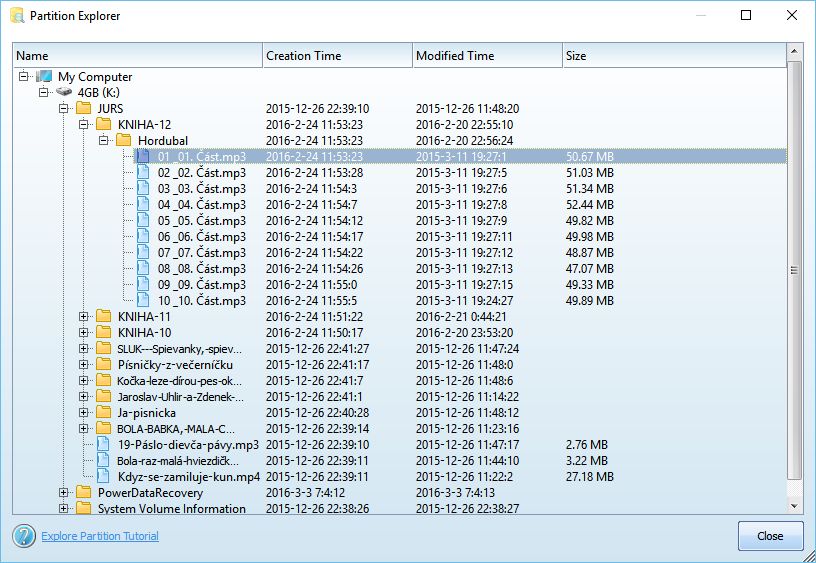Click the KNIHA-12 folder icon
Viewport: 816px width, 563px height.
104,124
